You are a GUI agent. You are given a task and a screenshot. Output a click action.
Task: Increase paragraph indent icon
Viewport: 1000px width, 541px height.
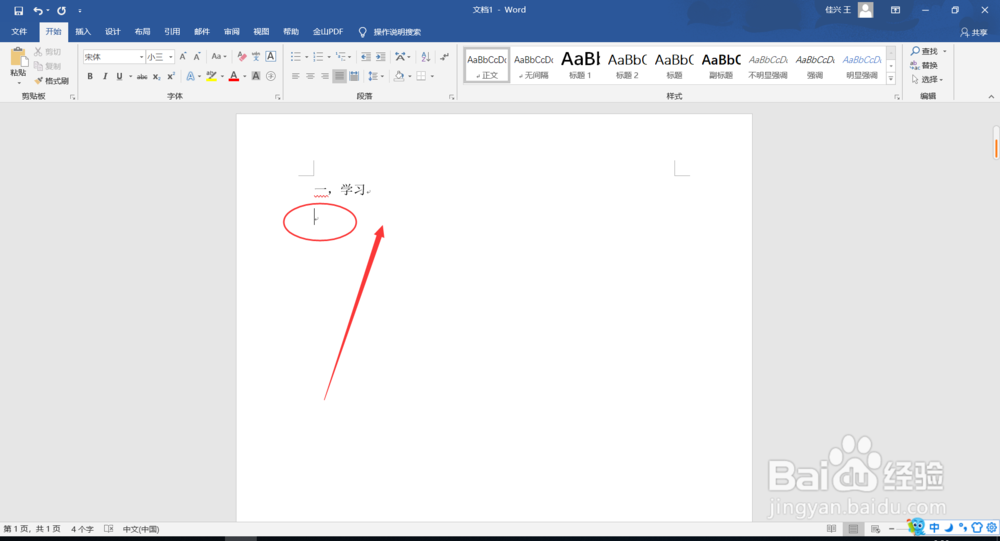(381, 57)
